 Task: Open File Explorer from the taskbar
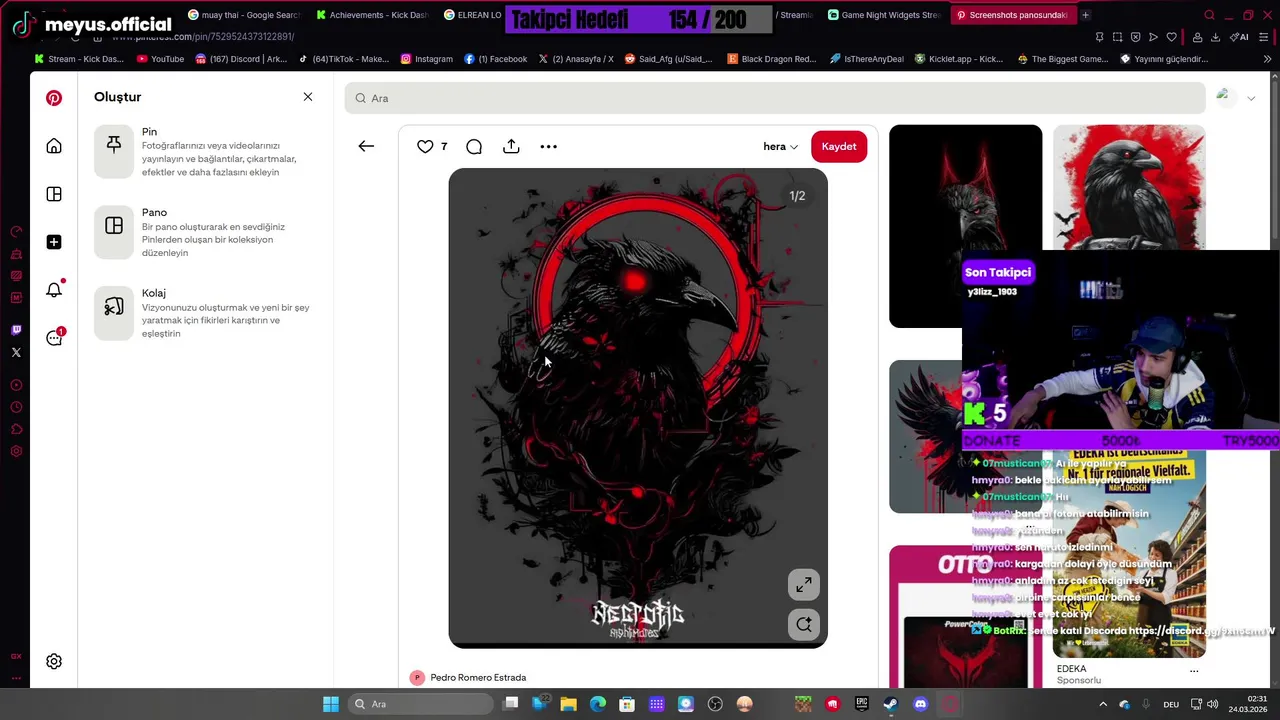click(x=568, y=704)
